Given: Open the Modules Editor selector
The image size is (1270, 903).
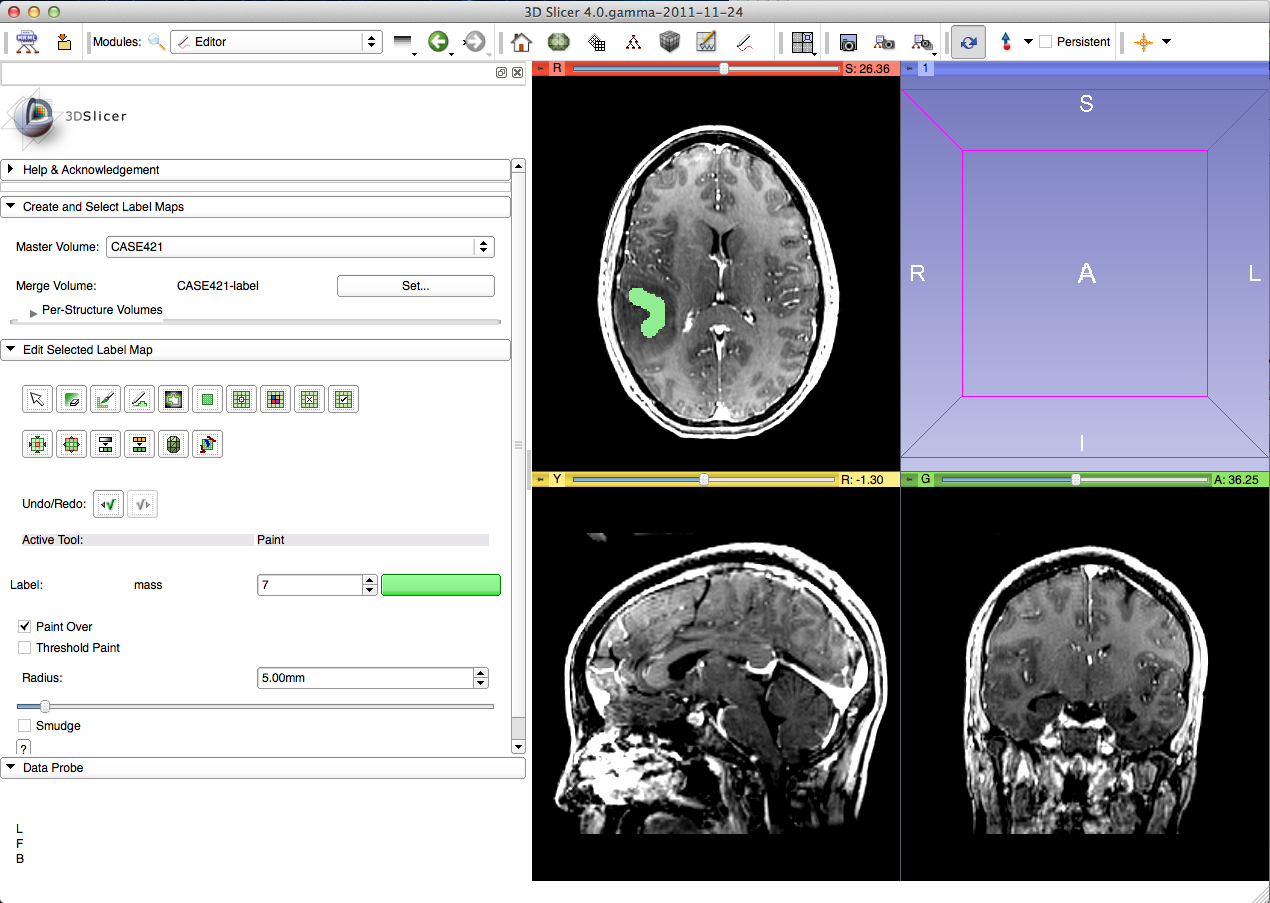Looking at the screenshot, I should [276, 42].
